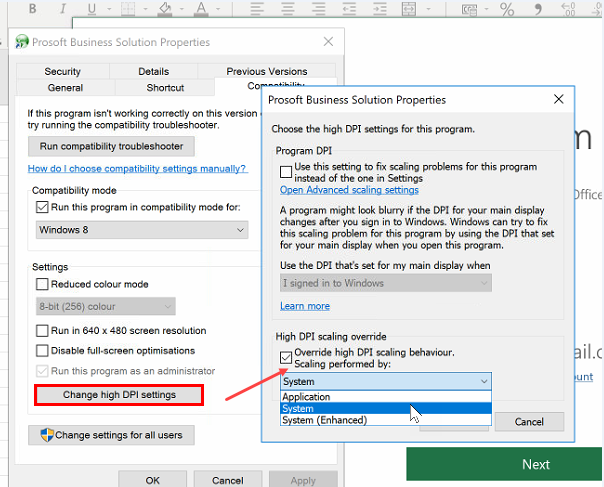
Task: Close the background Properties window
Action: [x=328, y=41]
